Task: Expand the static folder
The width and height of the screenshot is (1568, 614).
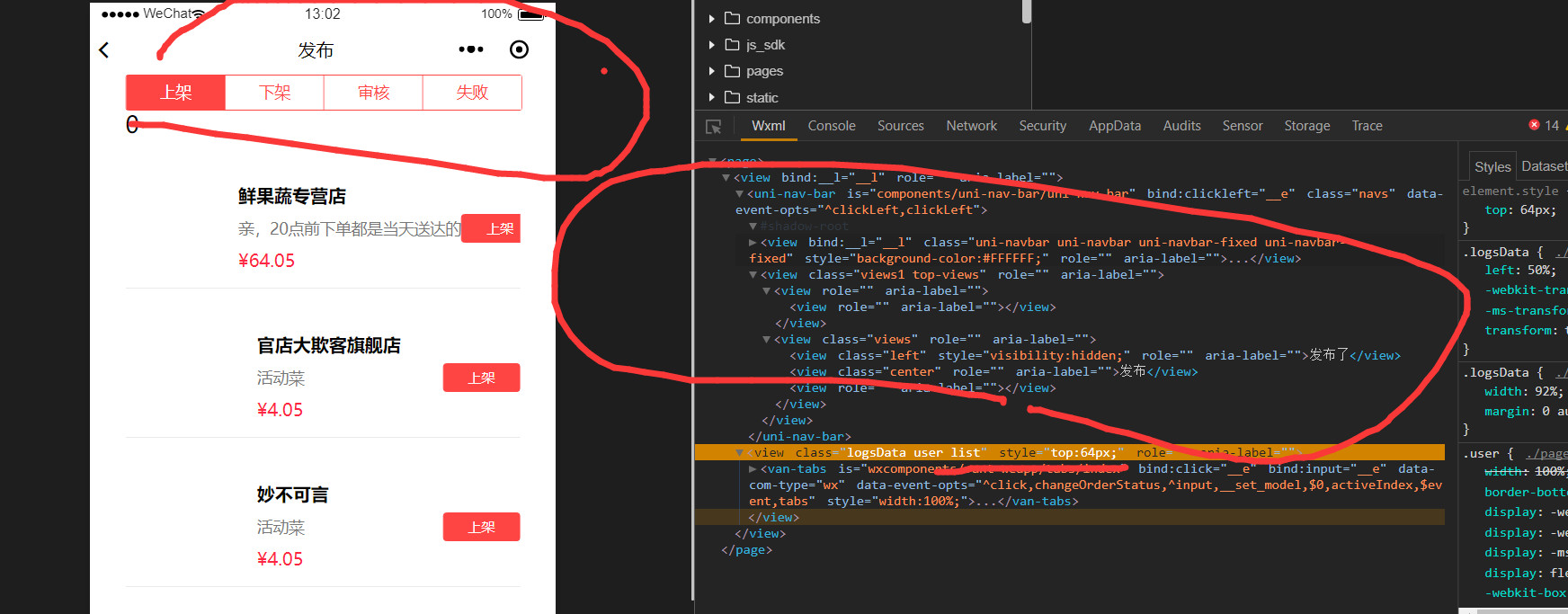Action: 711,97
